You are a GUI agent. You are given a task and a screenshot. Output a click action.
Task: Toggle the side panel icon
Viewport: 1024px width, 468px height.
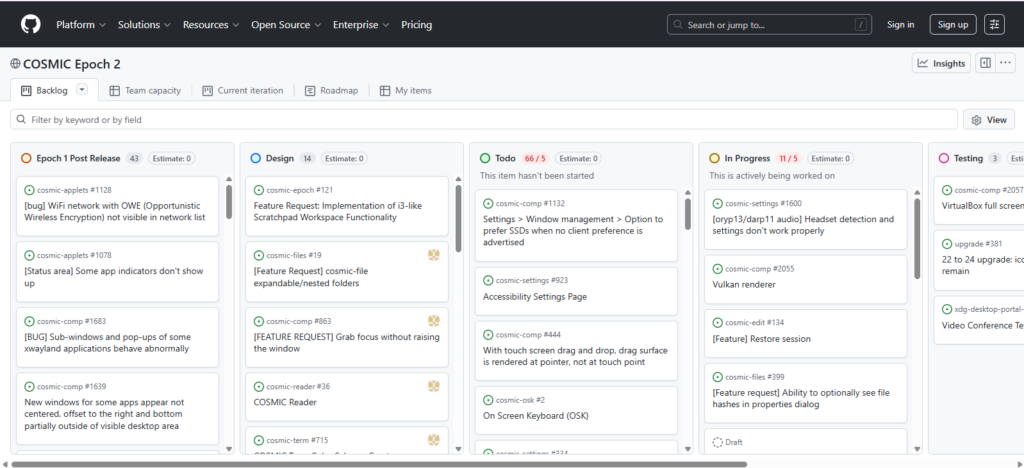click(x=985, y=63)
